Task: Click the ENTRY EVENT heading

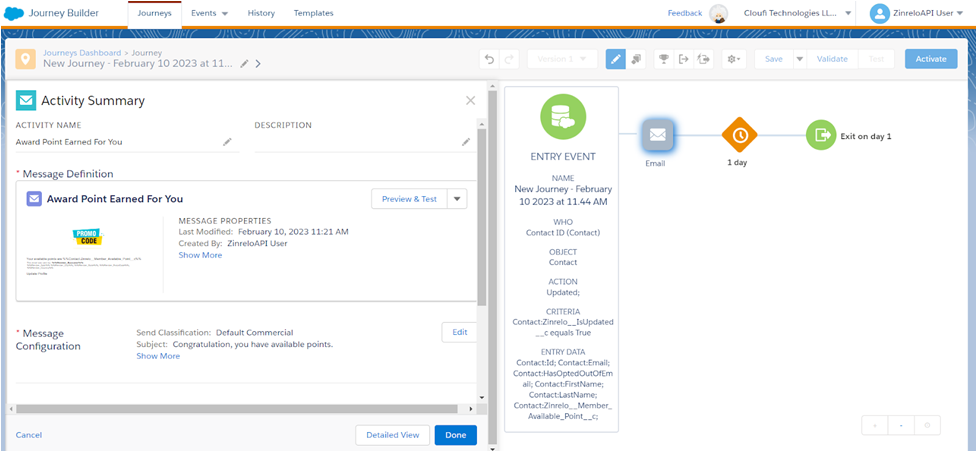Action: point(563,156)
